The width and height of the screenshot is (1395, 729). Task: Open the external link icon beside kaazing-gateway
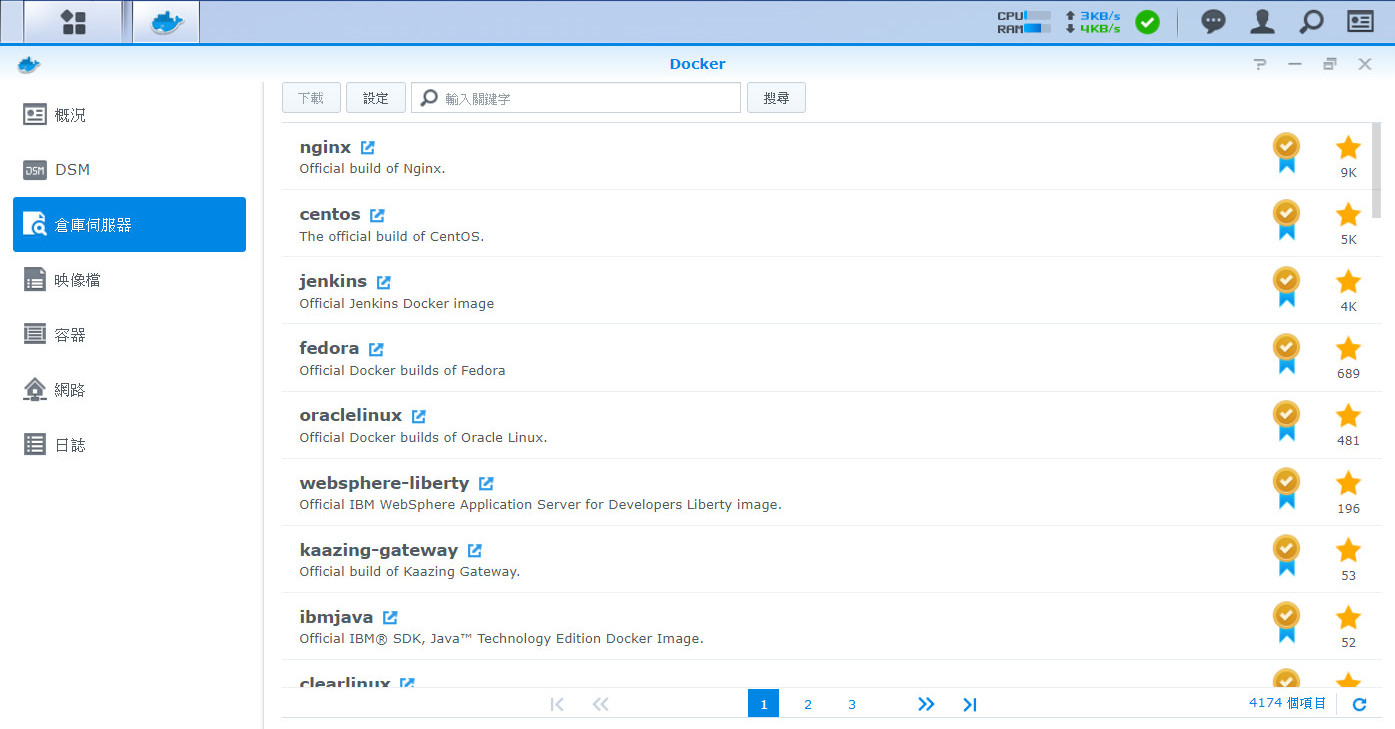point(475,551)
